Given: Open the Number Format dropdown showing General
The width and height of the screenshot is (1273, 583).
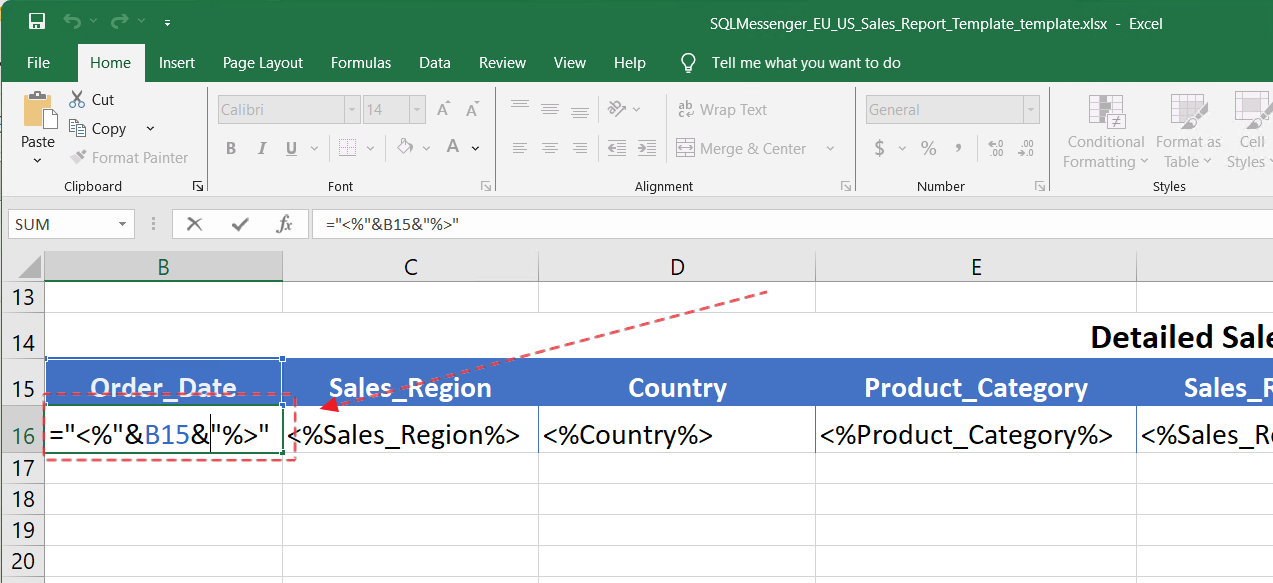Looking at the screenshot, I should tap(1030, 109).
